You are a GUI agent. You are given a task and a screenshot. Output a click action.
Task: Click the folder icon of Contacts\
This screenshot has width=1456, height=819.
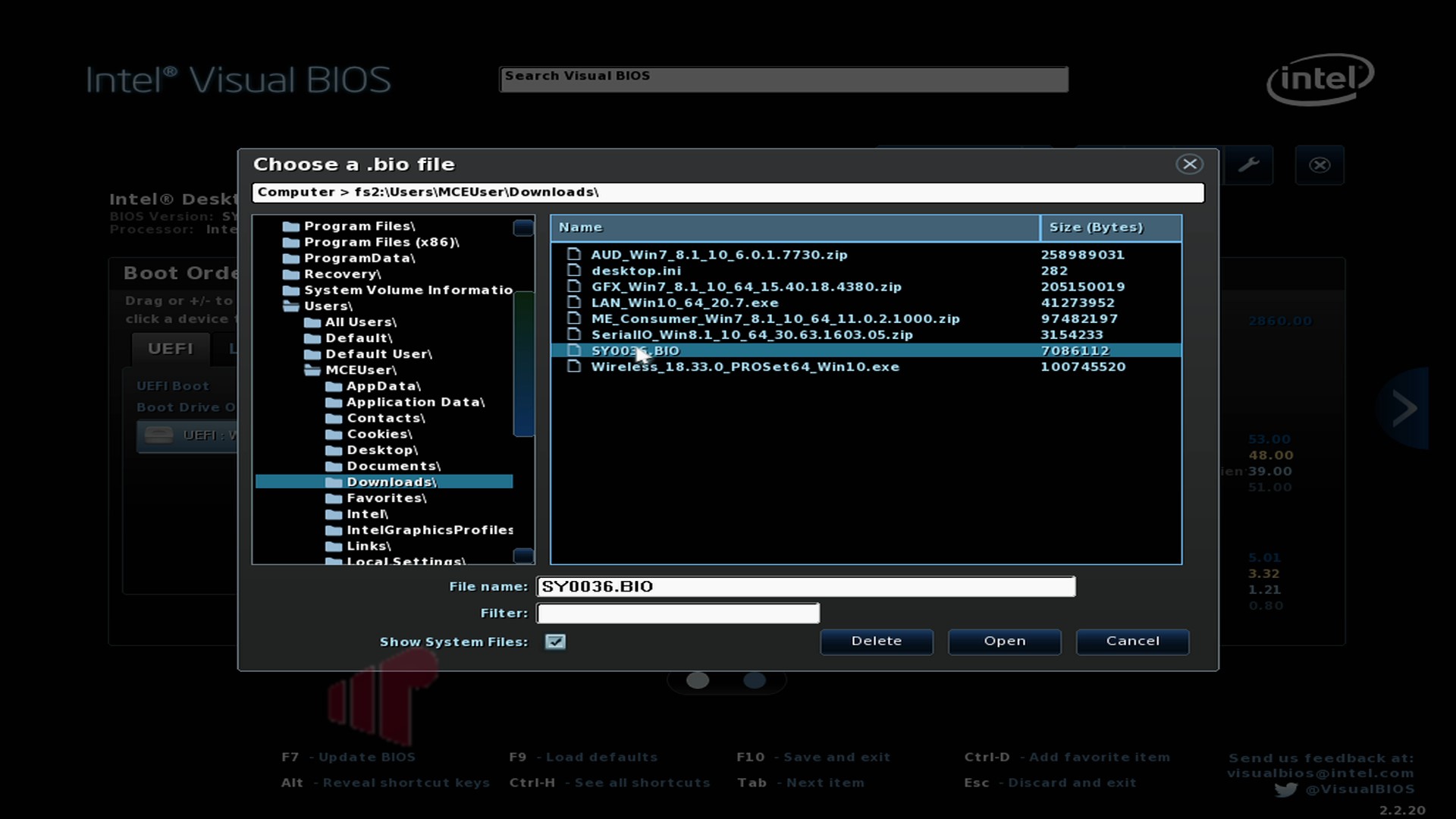(334, 418)
